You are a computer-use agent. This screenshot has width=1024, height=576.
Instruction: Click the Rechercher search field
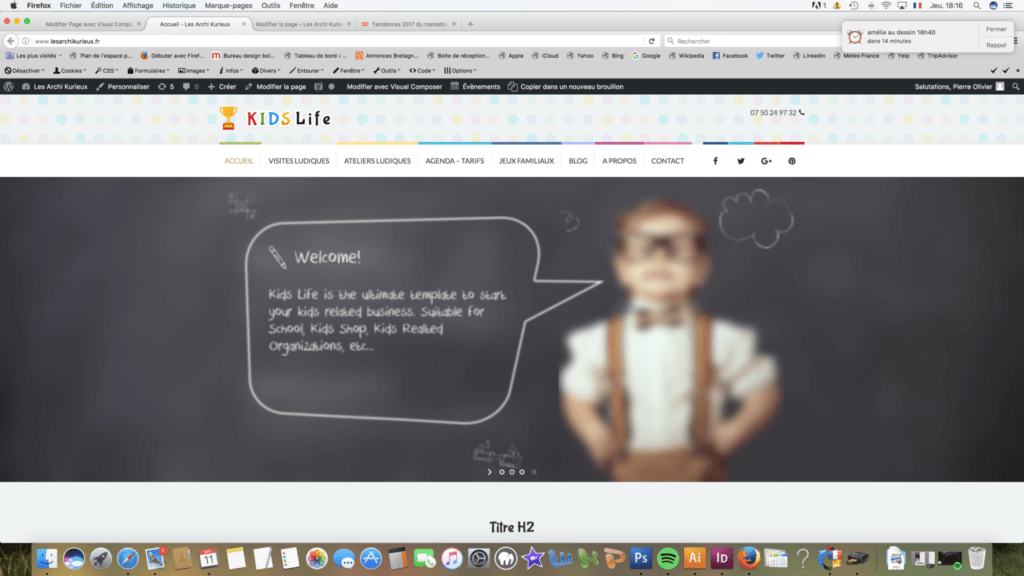click(751, 40)
